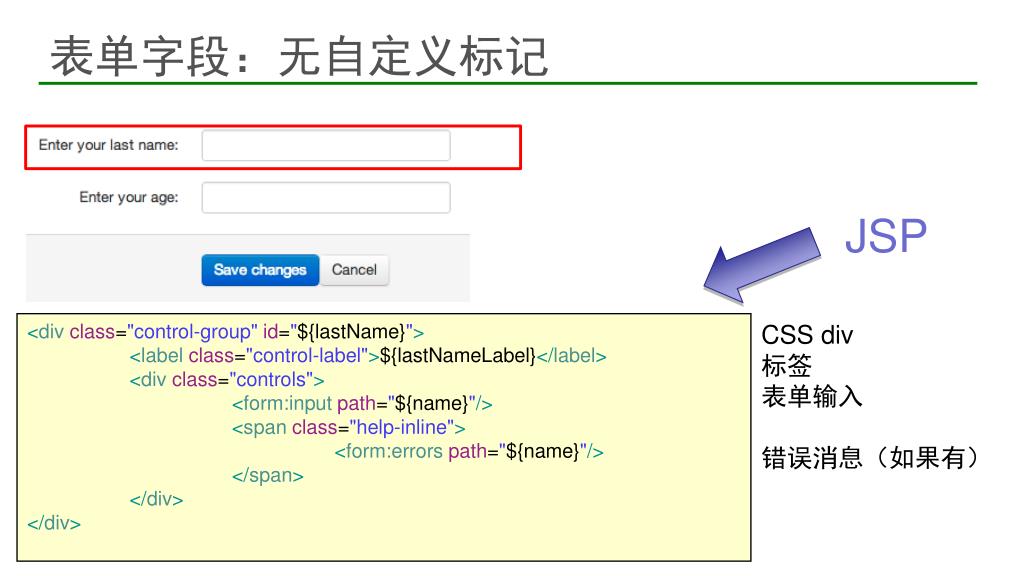
Task: Click the 错误消息（如果有） annotation text
Action: (871, 457)
